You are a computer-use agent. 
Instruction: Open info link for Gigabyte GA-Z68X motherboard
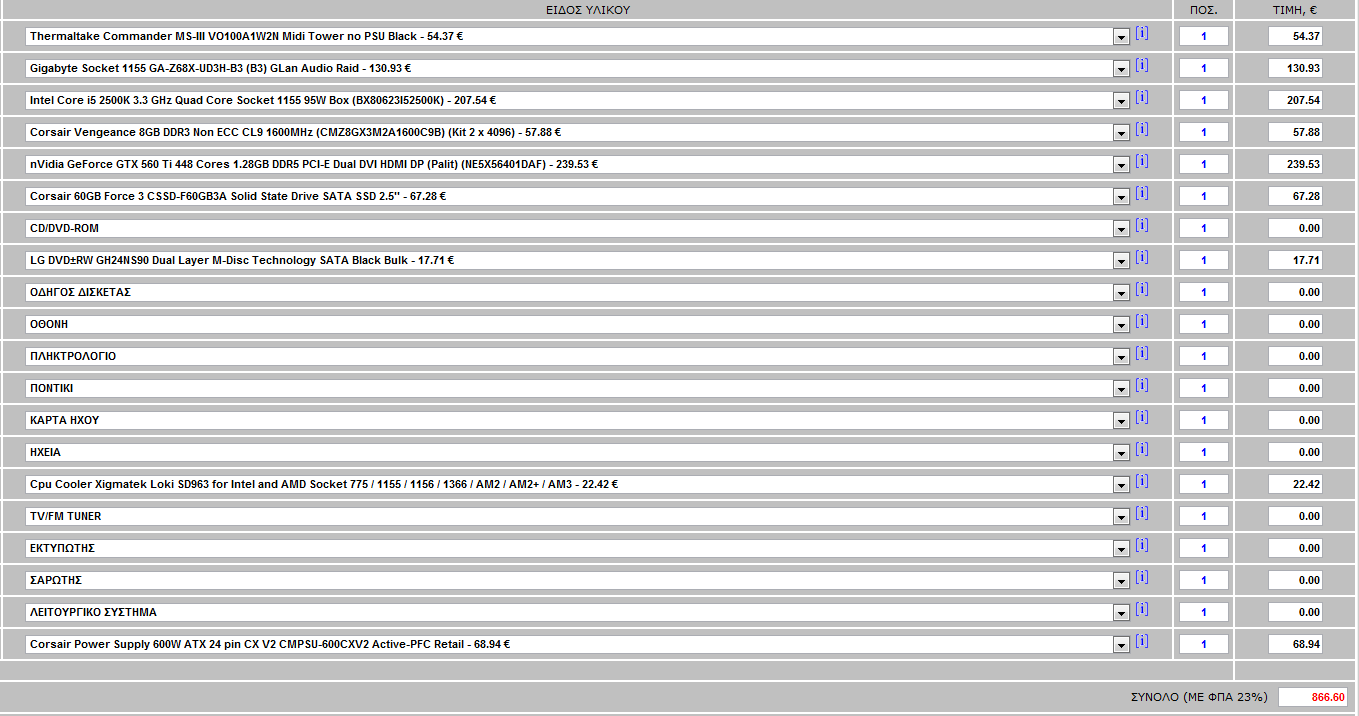point(1142,65)
